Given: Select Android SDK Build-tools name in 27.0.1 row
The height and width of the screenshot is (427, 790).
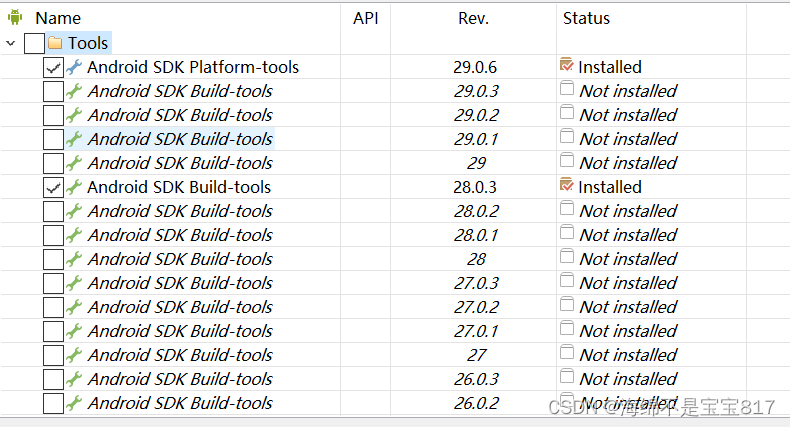Looking at the screenshot, I should click(180, 331).
